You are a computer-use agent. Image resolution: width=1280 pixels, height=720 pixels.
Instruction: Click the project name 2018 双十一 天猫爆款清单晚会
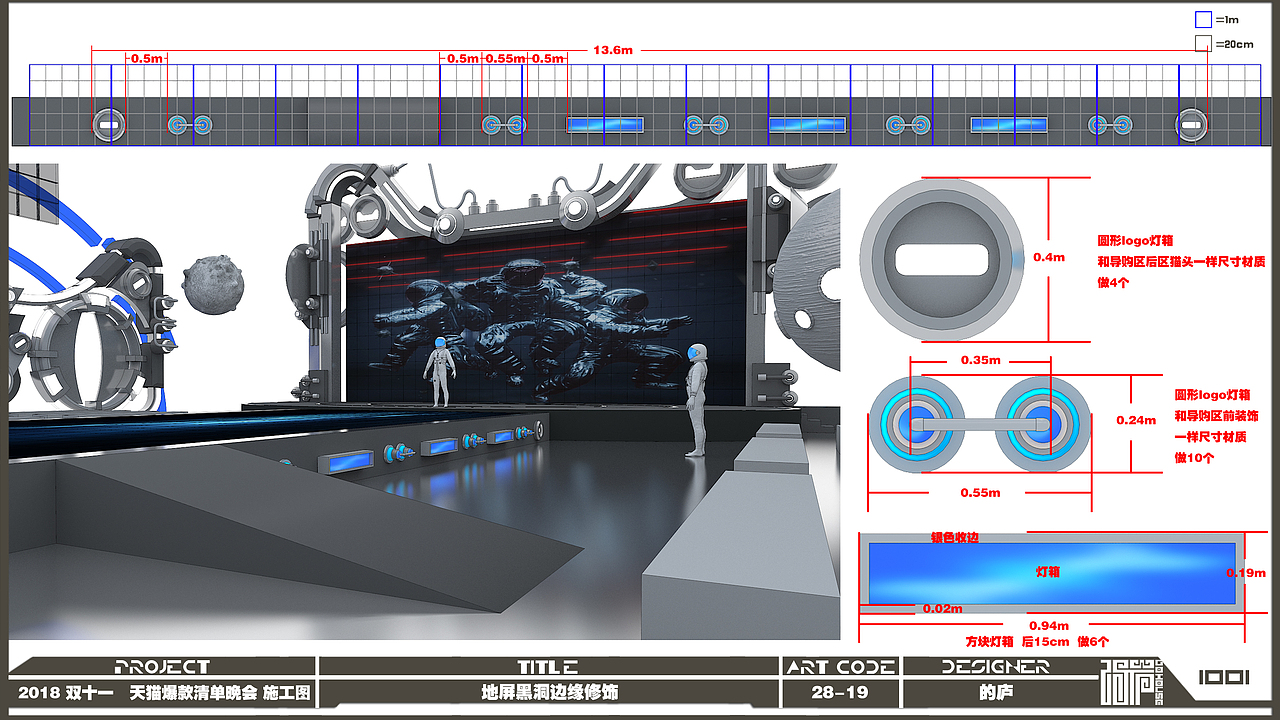pos(137,692)
